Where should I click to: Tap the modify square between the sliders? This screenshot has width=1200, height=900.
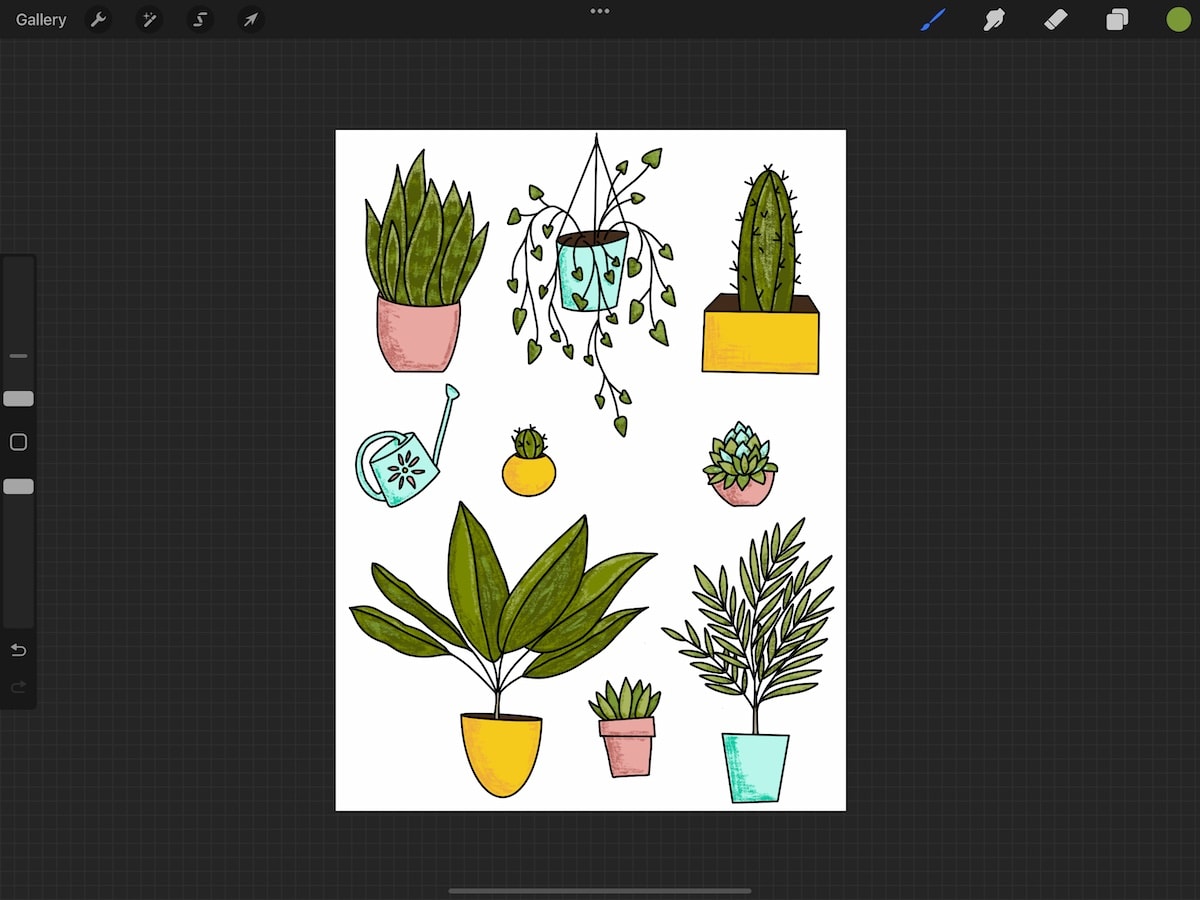(18, 442)
